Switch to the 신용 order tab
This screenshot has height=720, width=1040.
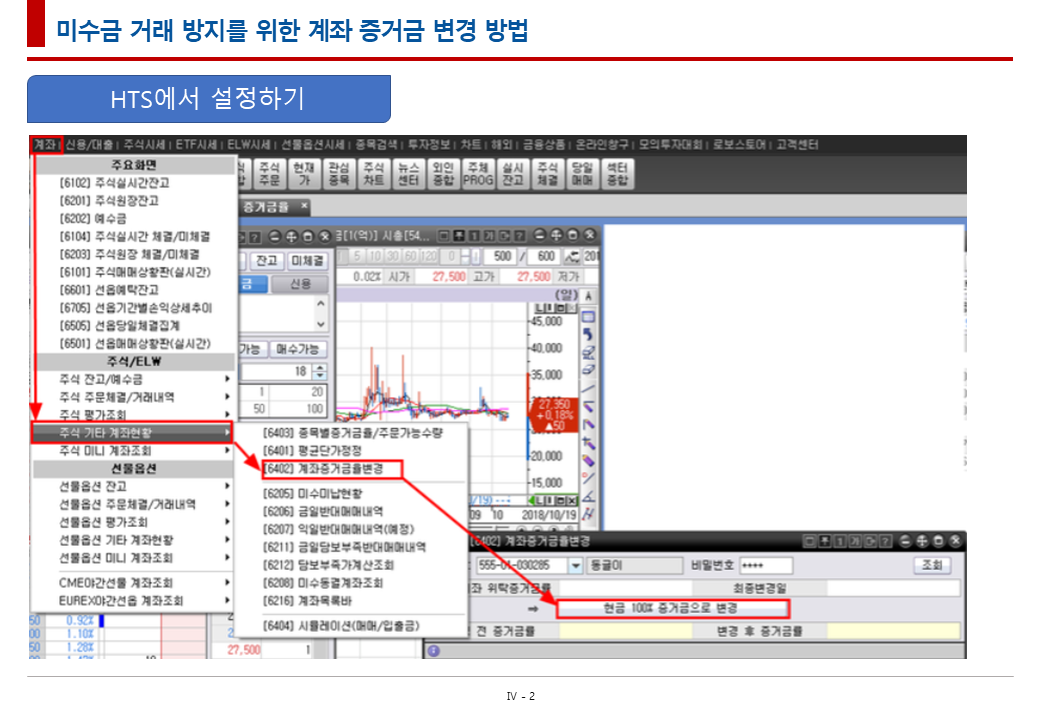[300, 284]
